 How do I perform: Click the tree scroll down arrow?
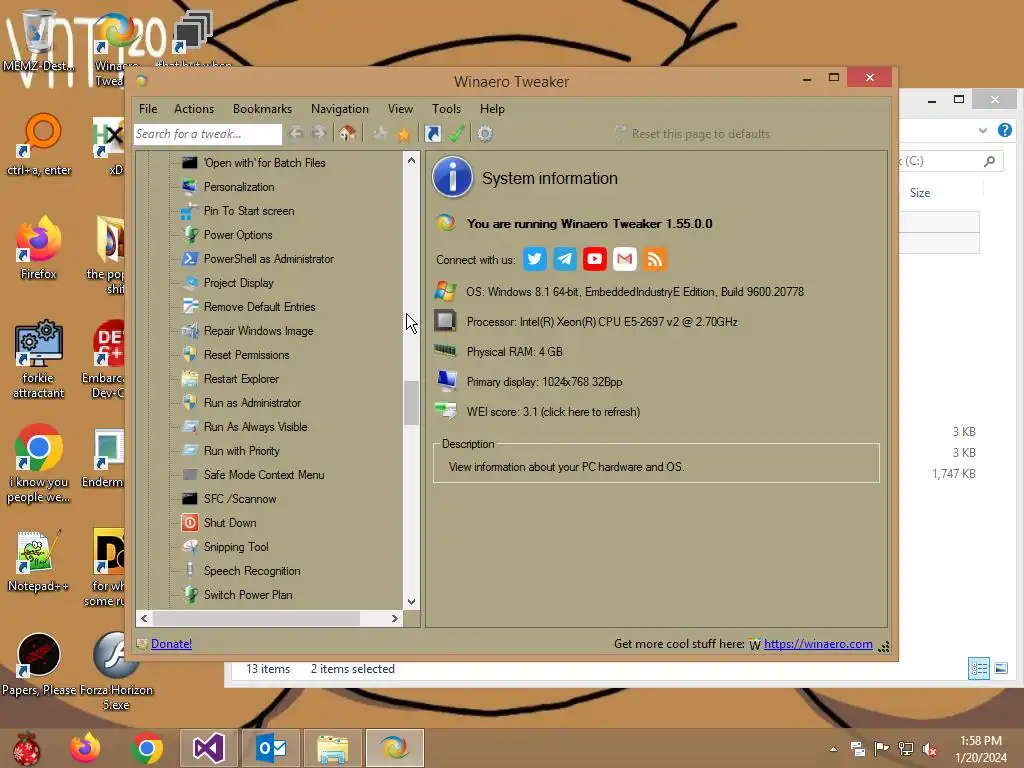coord(411,601)
